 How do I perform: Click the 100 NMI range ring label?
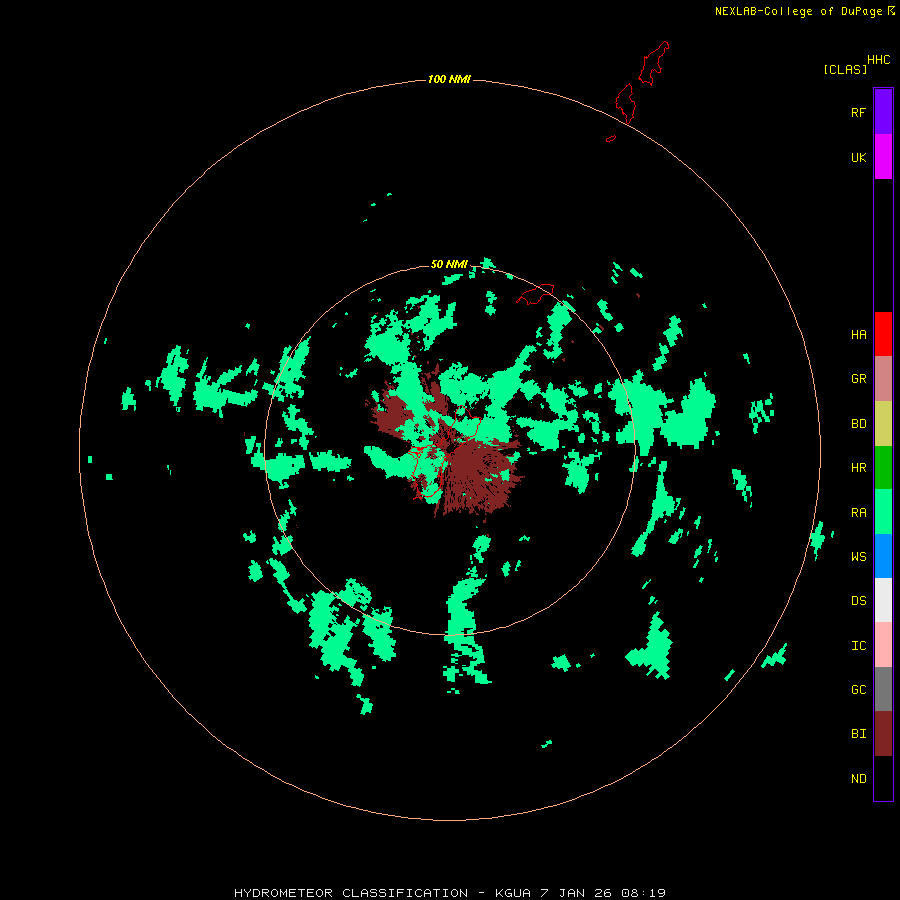(449, 79)
